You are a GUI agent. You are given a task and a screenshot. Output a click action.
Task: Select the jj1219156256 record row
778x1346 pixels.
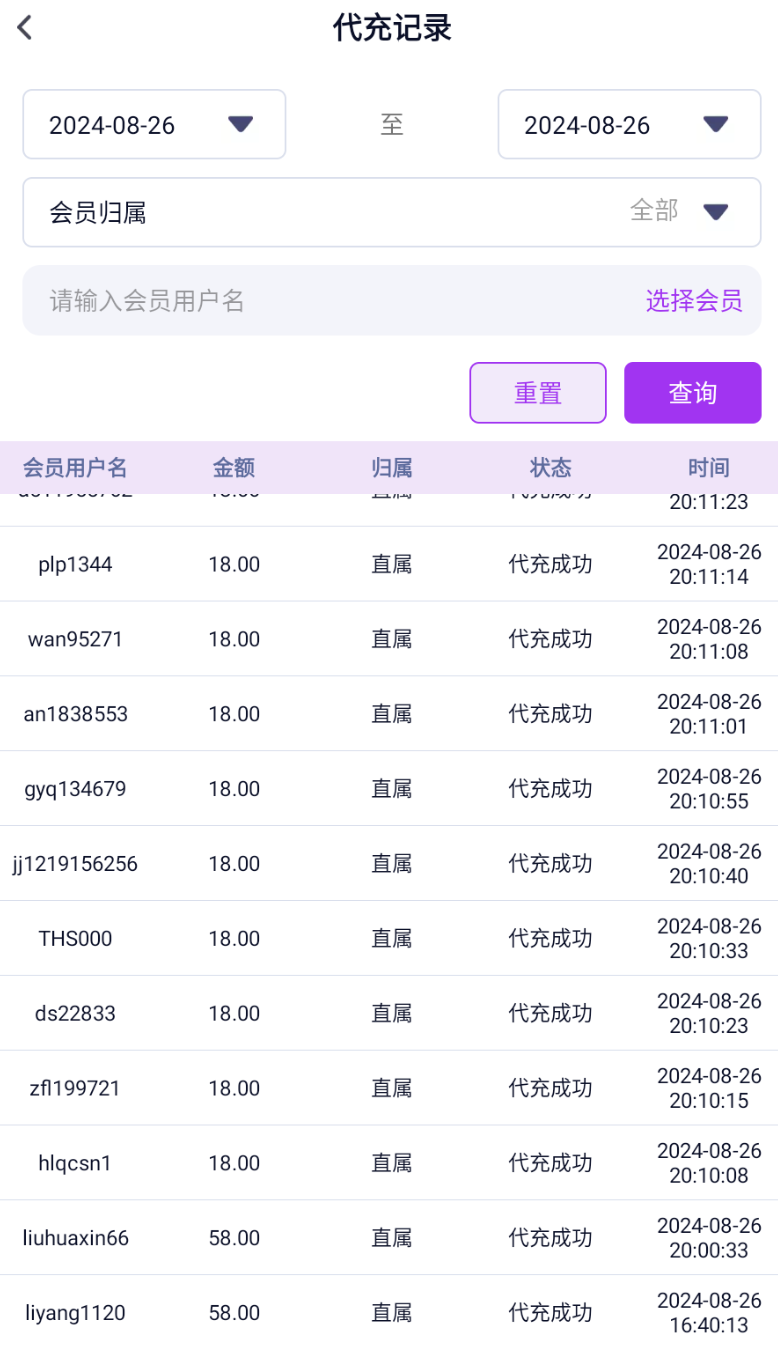point(389,864)
